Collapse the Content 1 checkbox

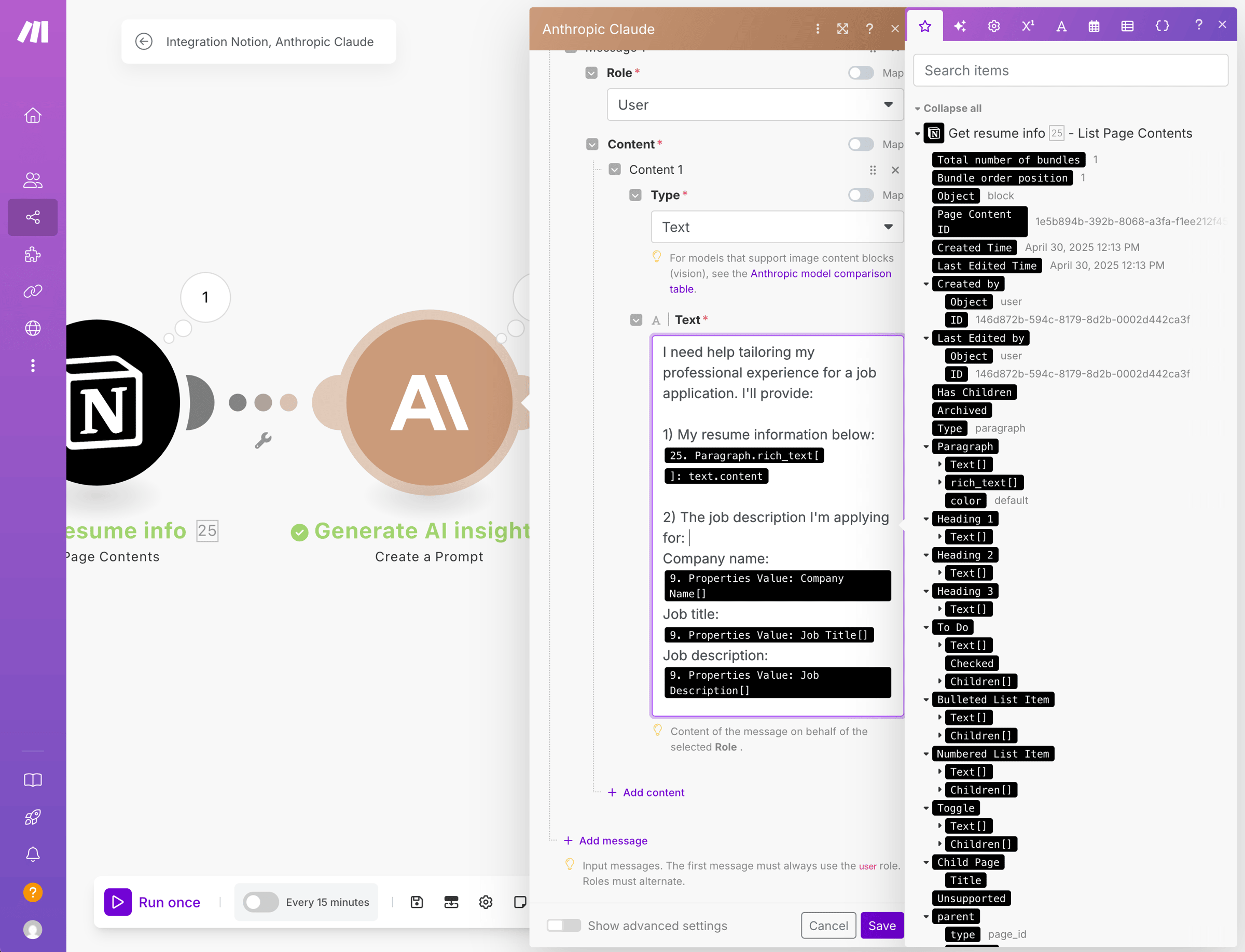615,170
